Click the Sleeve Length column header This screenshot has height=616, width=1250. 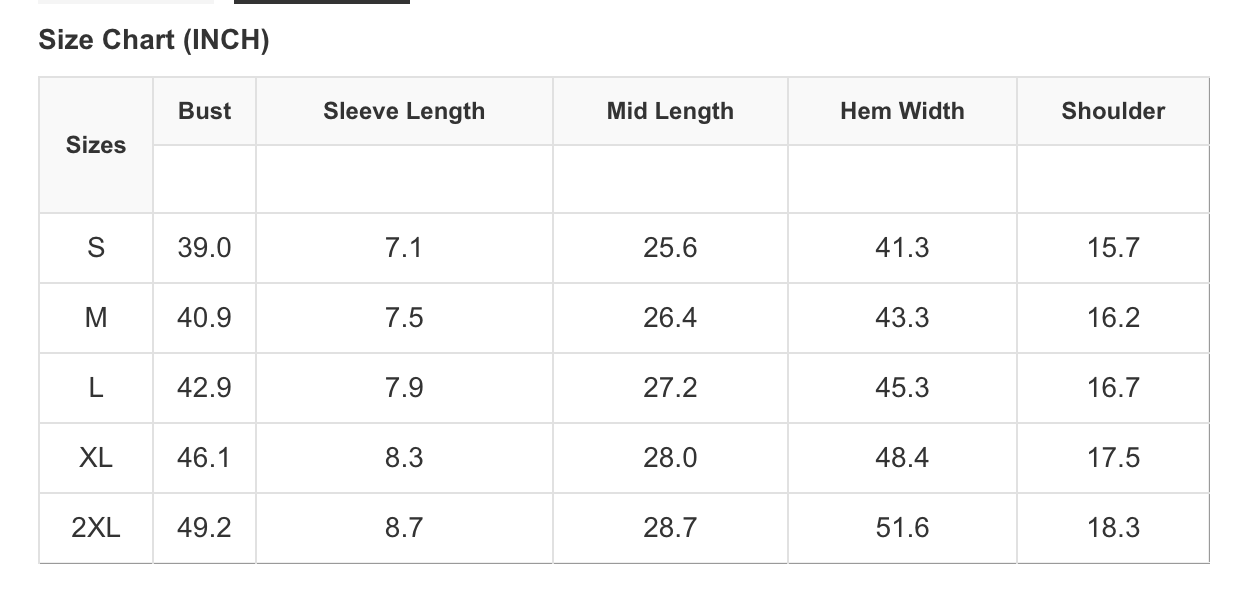[x=404, y=111]
